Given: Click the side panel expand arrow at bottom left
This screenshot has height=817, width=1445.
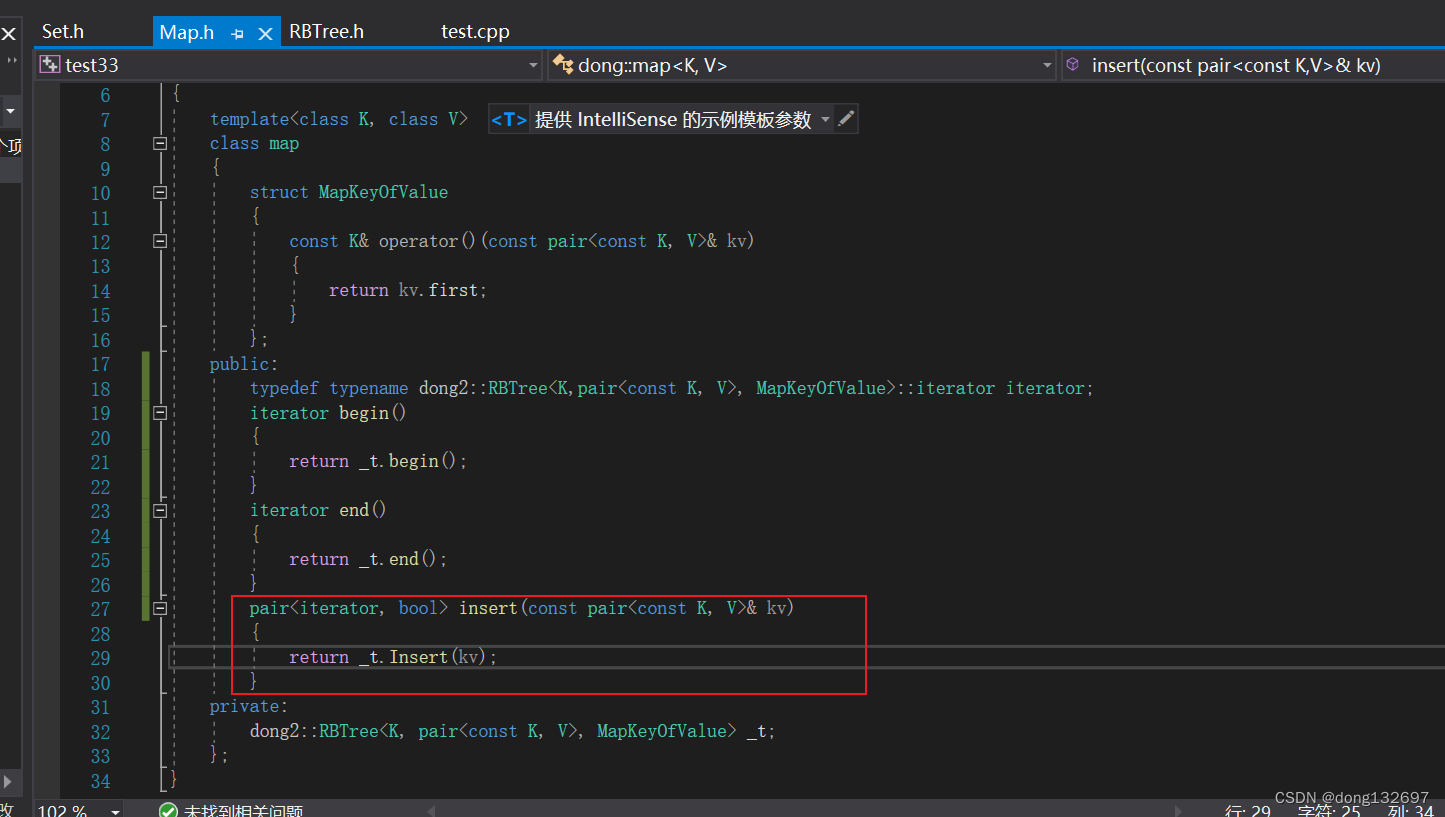Looking at the screenshot, I should pos(7,781).
